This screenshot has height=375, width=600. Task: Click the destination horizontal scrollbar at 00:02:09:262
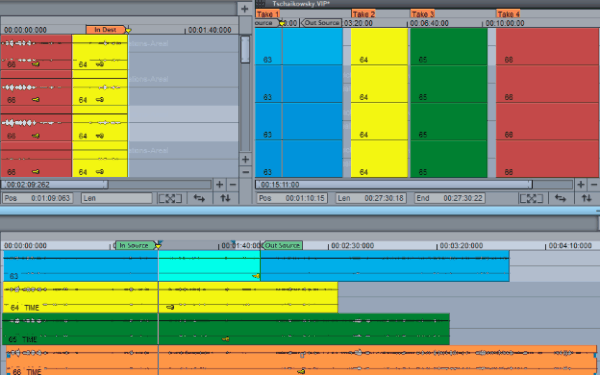pyautogui.click(x=54, y=185)
